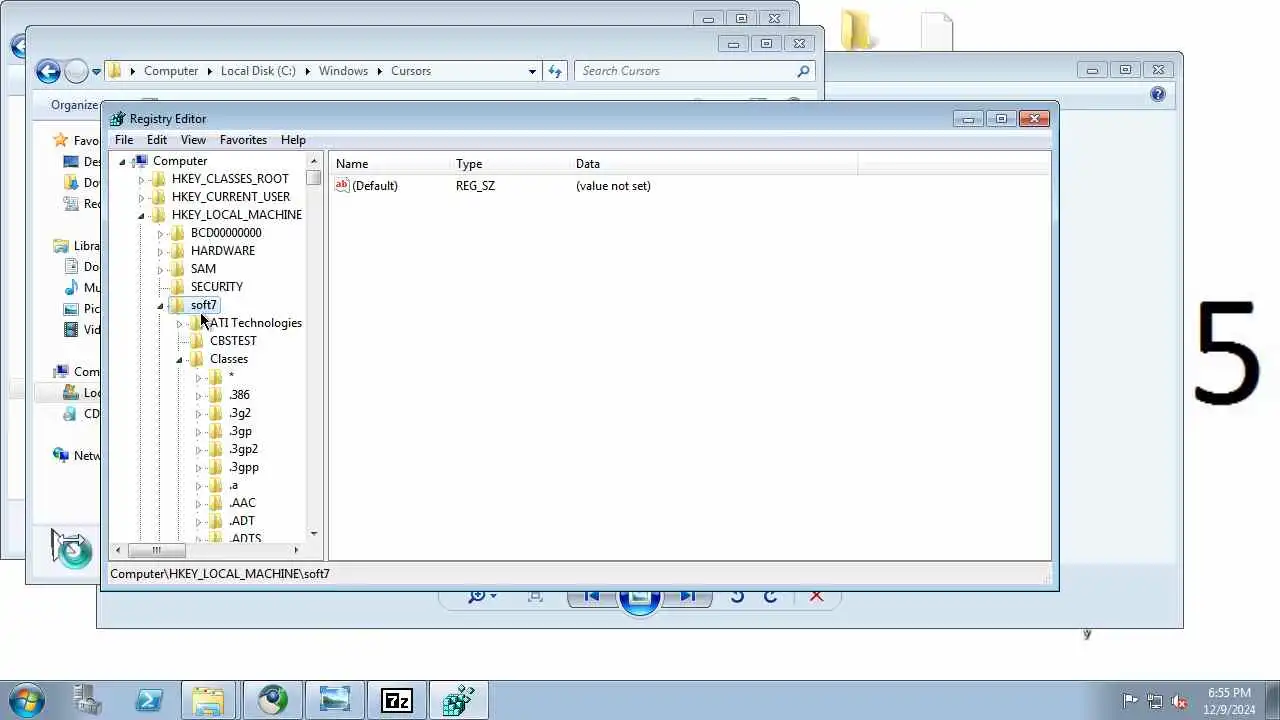The height and width of the screenshot is (720, 1280).
Task: Select the .3gpp key
Action: tap(244, 467)
